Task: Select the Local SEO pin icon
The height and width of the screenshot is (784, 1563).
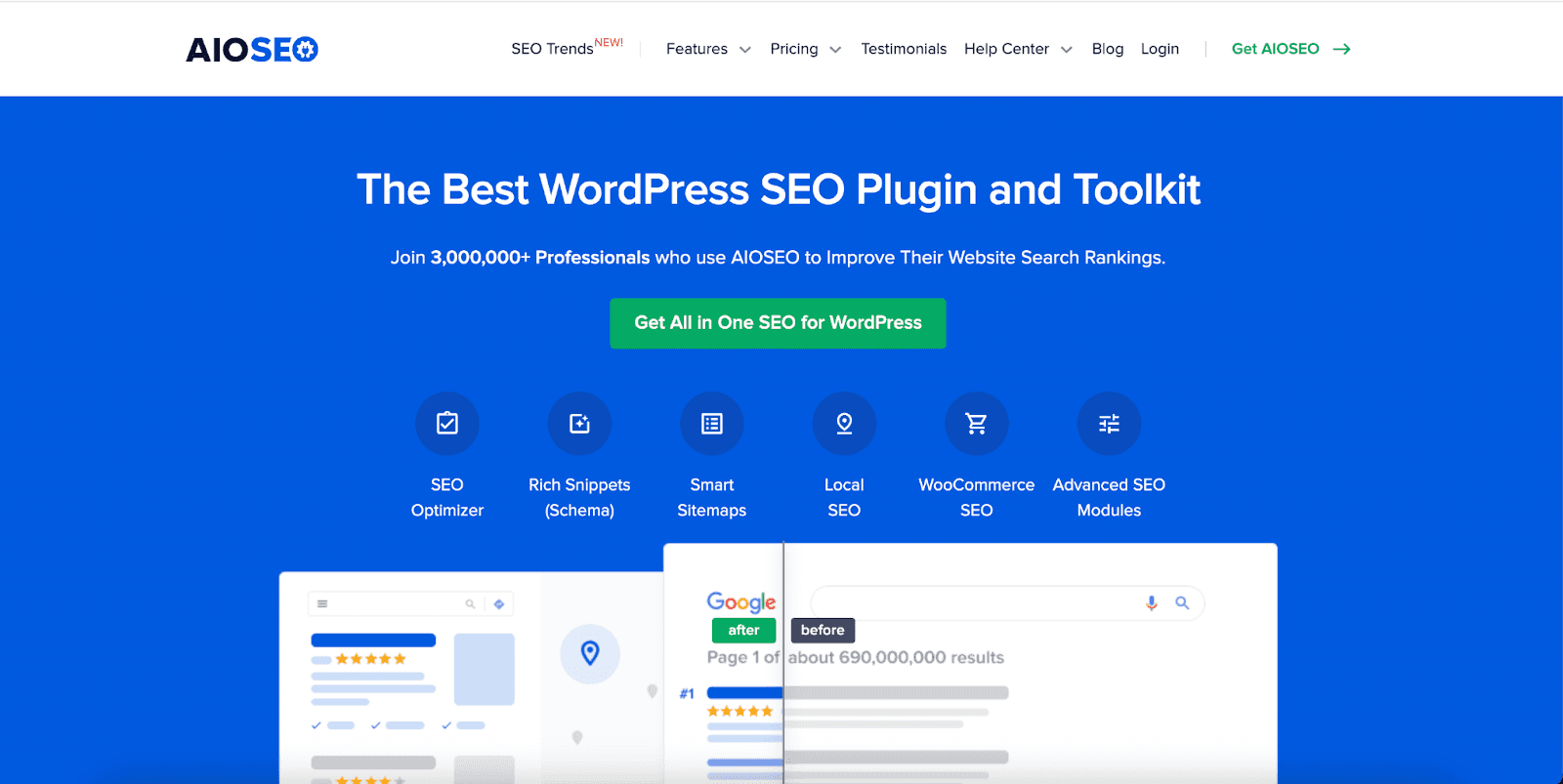Action: 844,424
